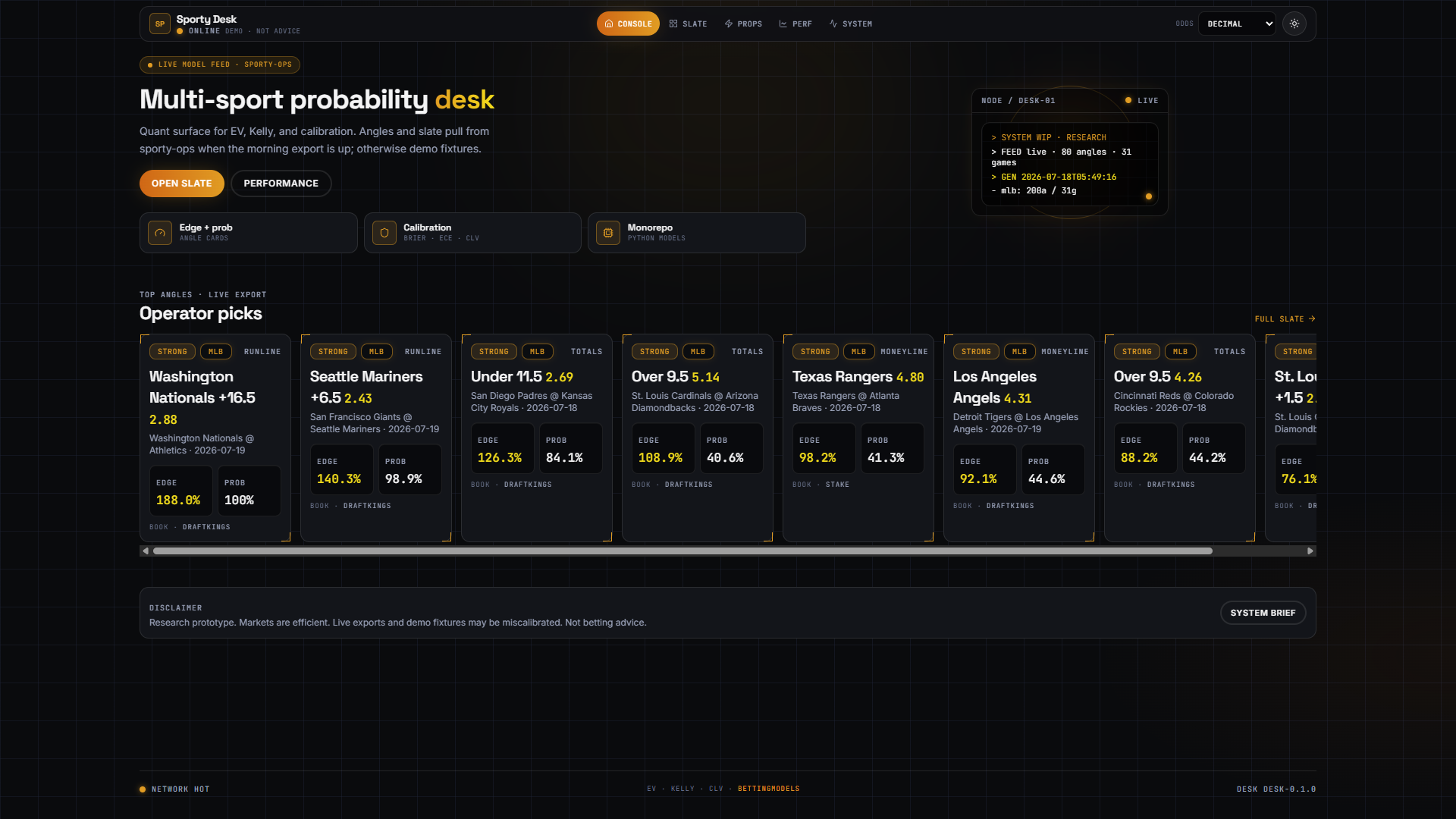Open the Seattle Mariners +6.5 pick card
Viewport: 1456px width, 819px height.
tap(376, 438)
